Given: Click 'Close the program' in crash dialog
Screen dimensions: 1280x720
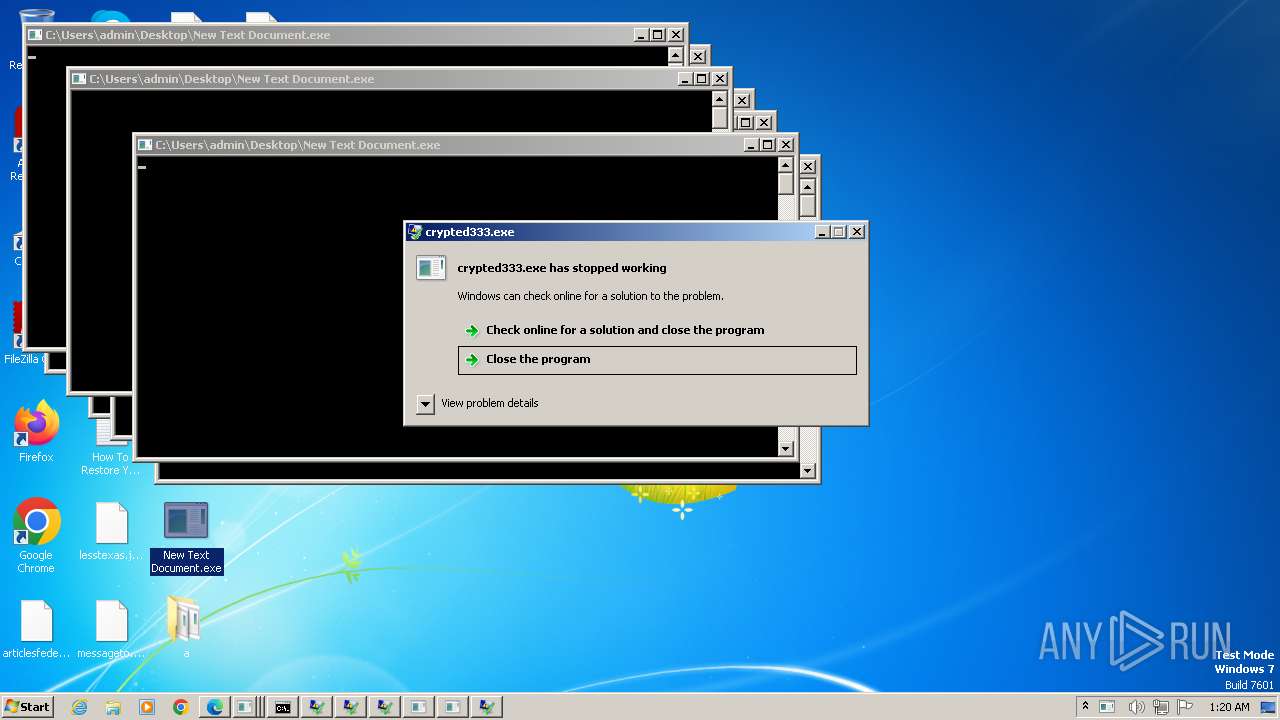Looking at the screenshot, I should click(657, 360).
